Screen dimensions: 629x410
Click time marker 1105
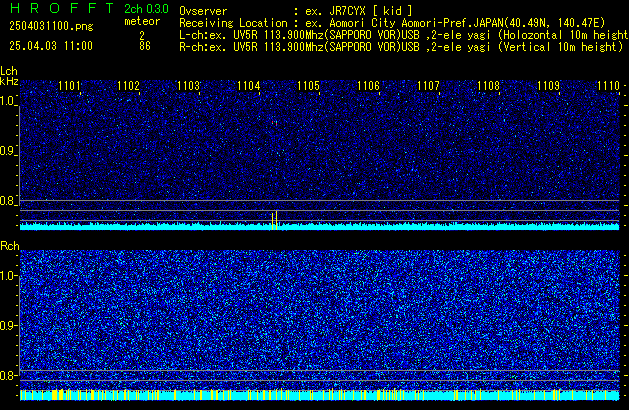[308, 86]
